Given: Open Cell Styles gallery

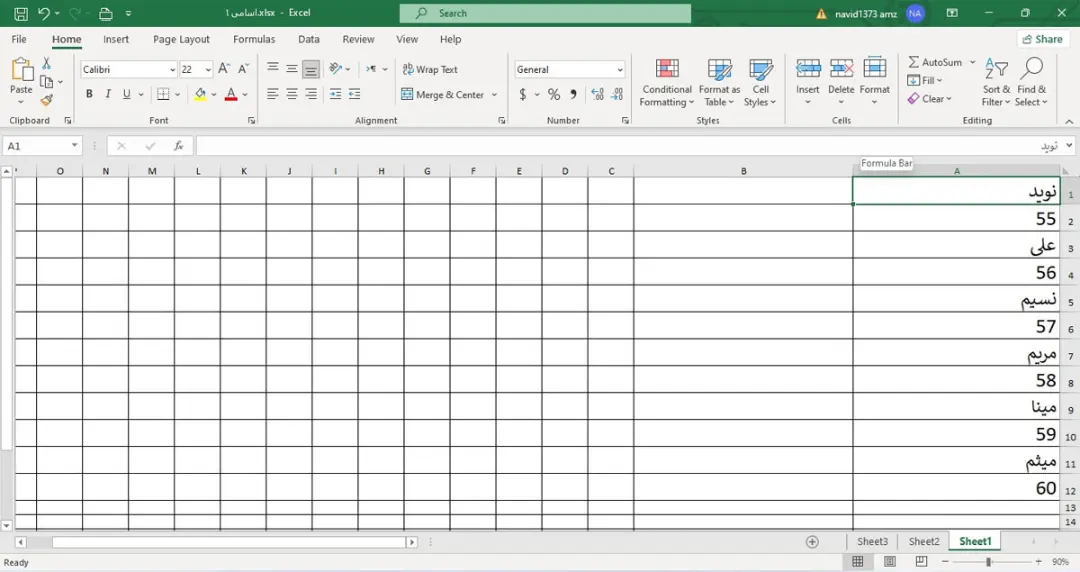Looking at the screenshot, I should tap(760, 83).
